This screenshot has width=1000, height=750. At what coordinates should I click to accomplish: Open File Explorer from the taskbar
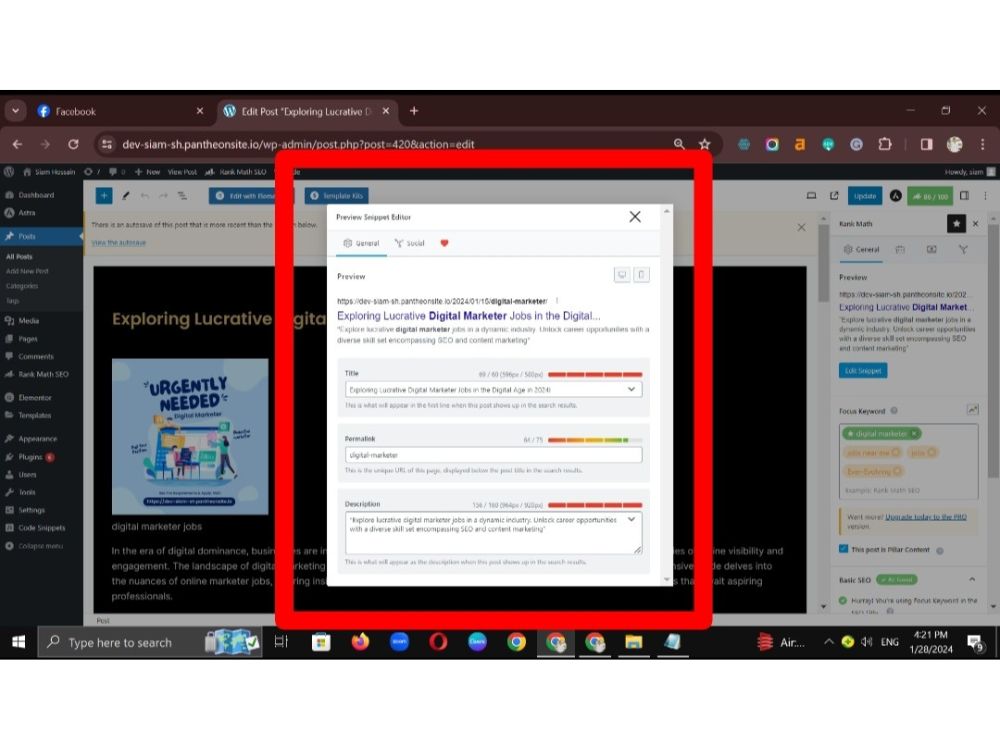pos(633,642)
